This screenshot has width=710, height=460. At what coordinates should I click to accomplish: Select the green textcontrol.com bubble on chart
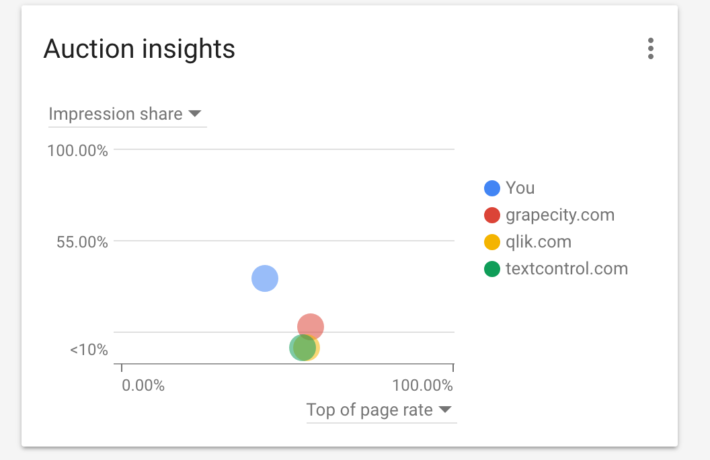299,348
